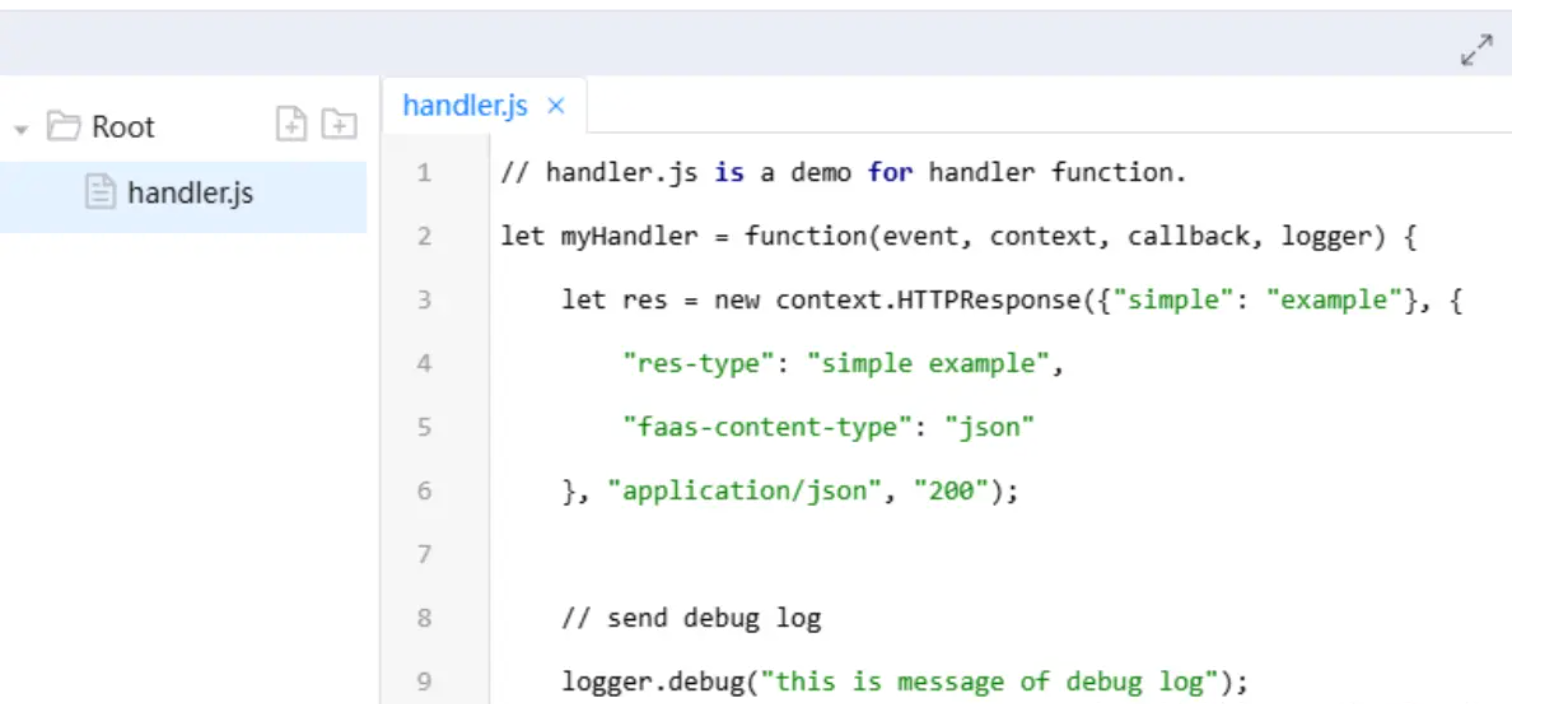Click the "simple example" string value
This screenshot has width=1544, height=704.
(927, 364)
